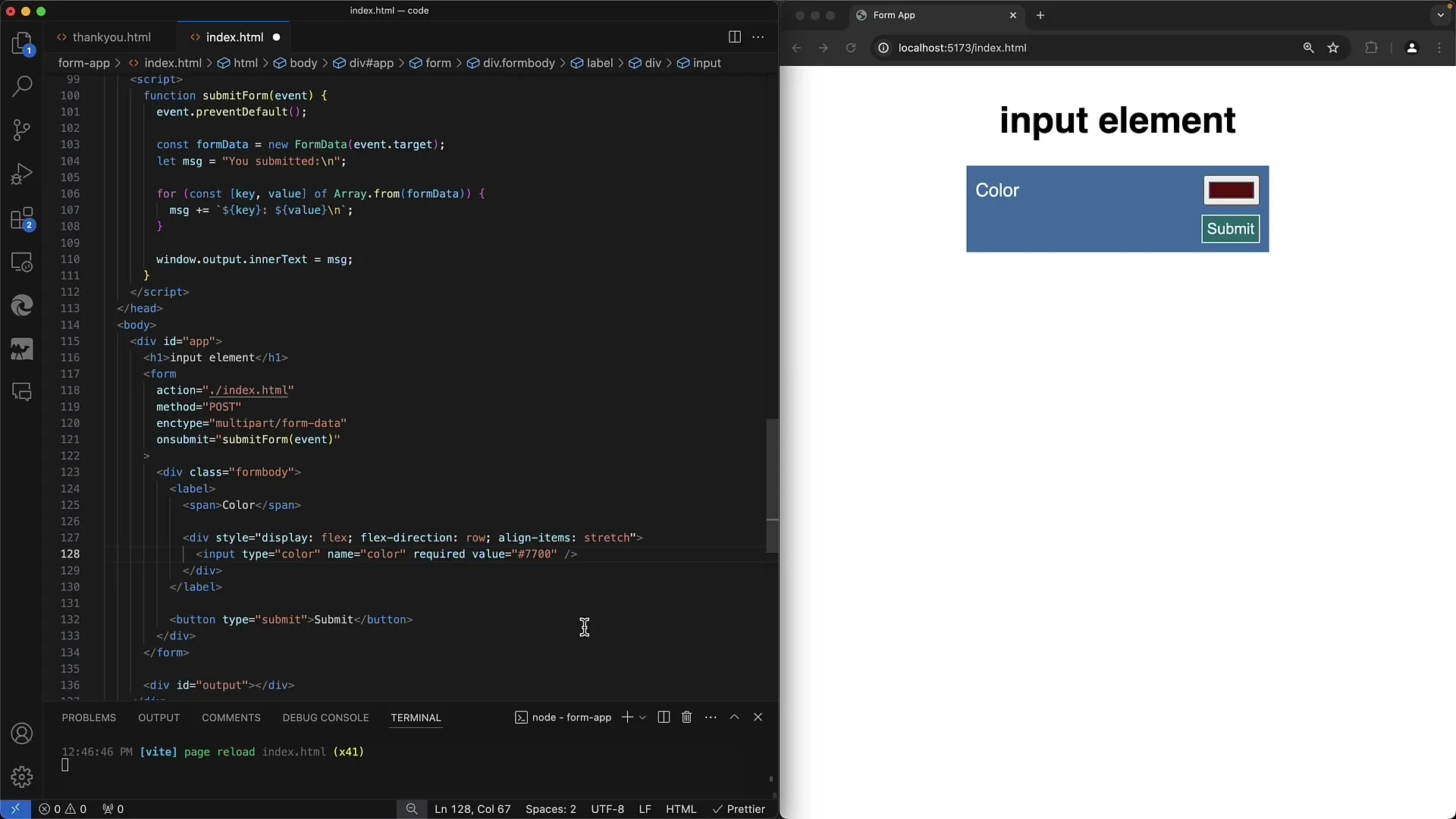1456x819 pixels.
Task: Switch to the DEBUG CONSOLE tab
Action: 326,717
